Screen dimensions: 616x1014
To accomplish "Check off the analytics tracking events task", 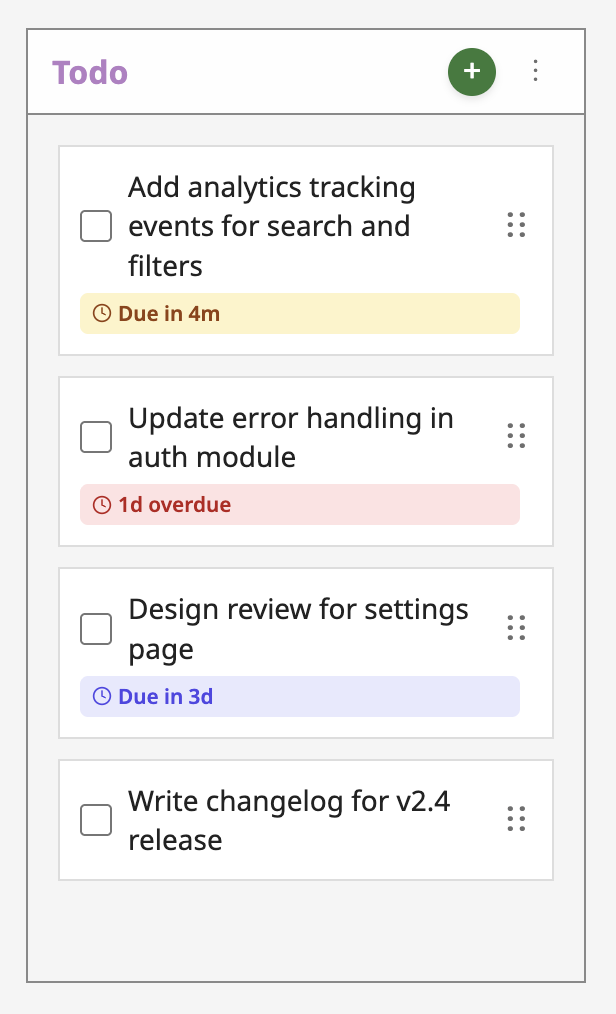I will pos(96,226).
